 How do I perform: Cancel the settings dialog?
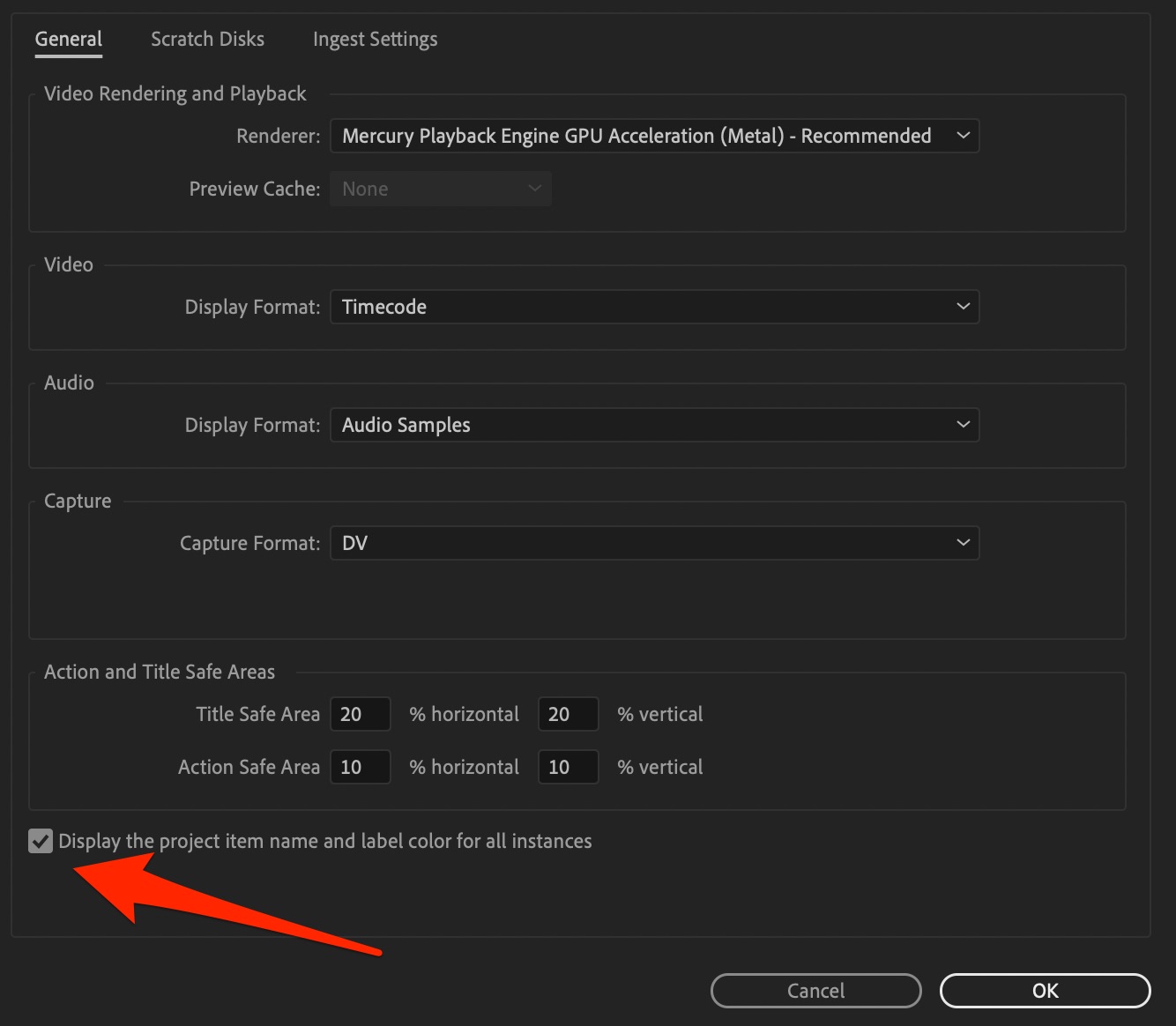pos(815,990)
